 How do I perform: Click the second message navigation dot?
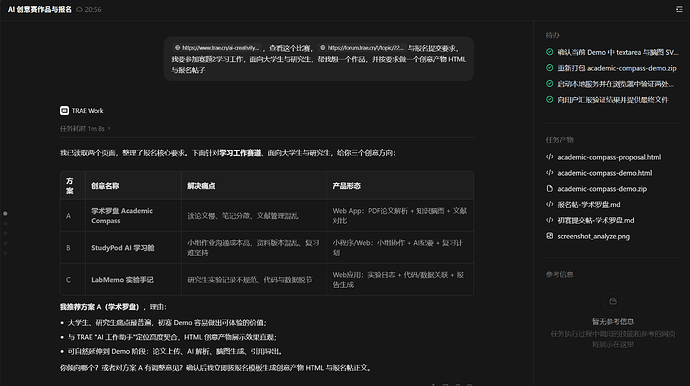pyautogui.click(x=5, y=224)
